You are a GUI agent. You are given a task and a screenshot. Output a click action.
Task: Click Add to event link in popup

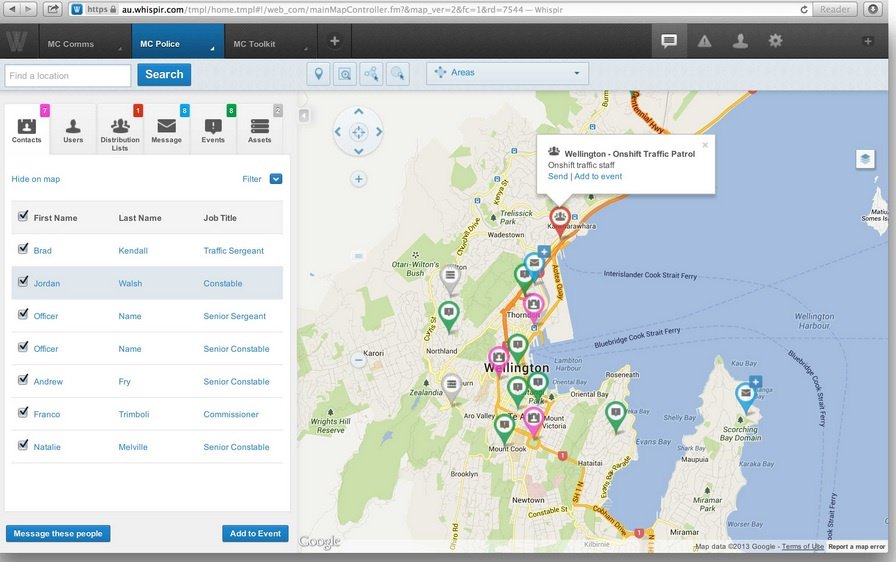(x=598, y=176)
